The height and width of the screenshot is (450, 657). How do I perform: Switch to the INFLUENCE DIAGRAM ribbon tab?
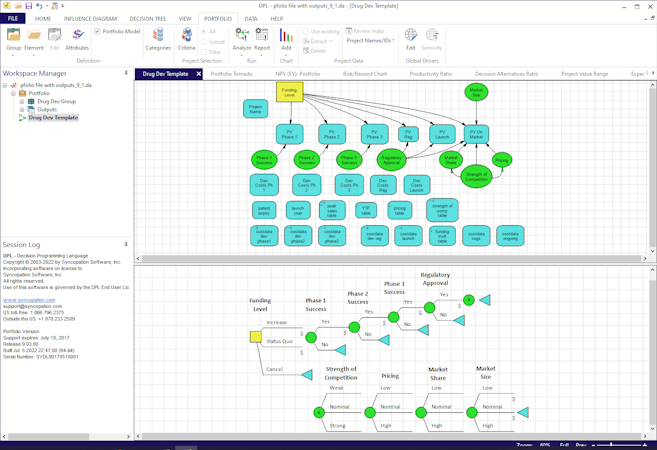coord(90,19)
